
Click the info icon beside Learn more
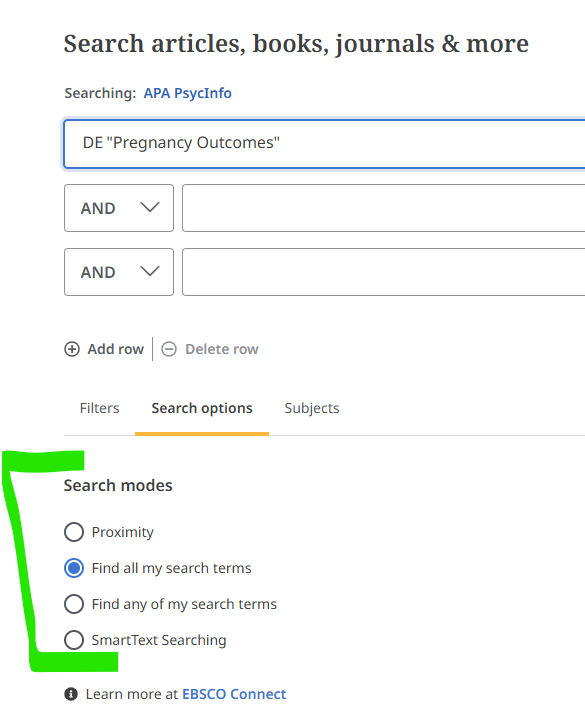coord(71,694)
